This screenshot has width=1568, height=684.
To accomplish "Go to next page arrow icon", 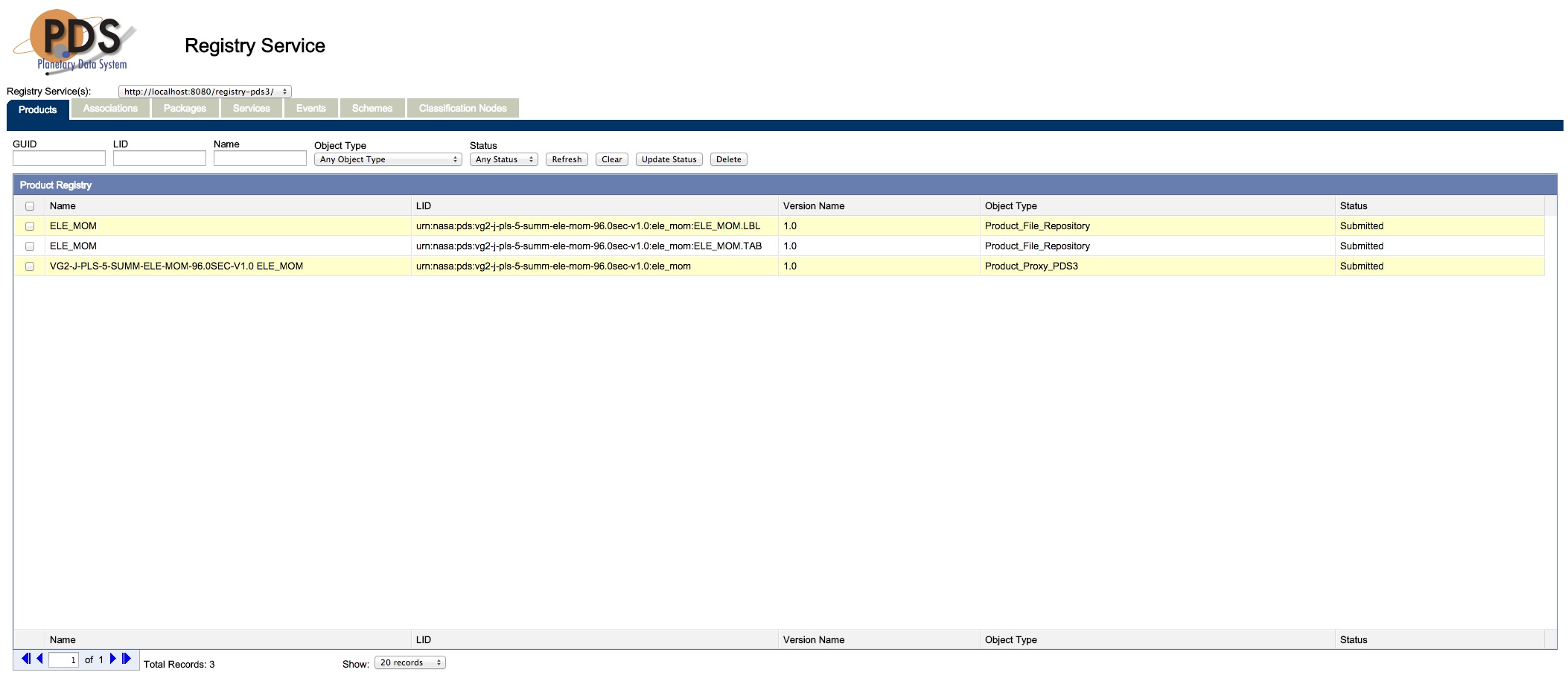I will pos(113,659).
